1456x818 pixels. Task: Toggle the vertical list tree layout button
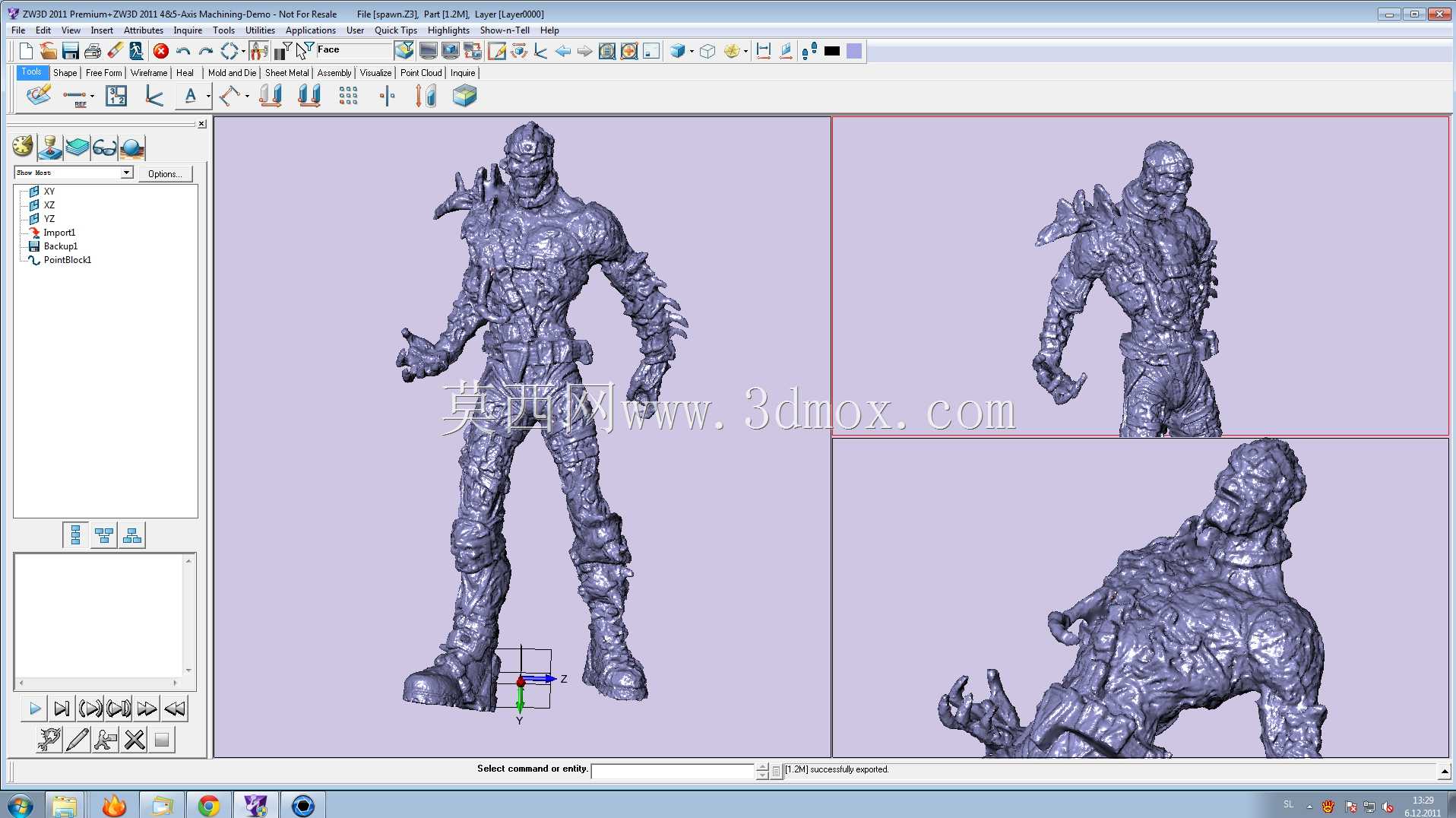click(x=75, y=535)
